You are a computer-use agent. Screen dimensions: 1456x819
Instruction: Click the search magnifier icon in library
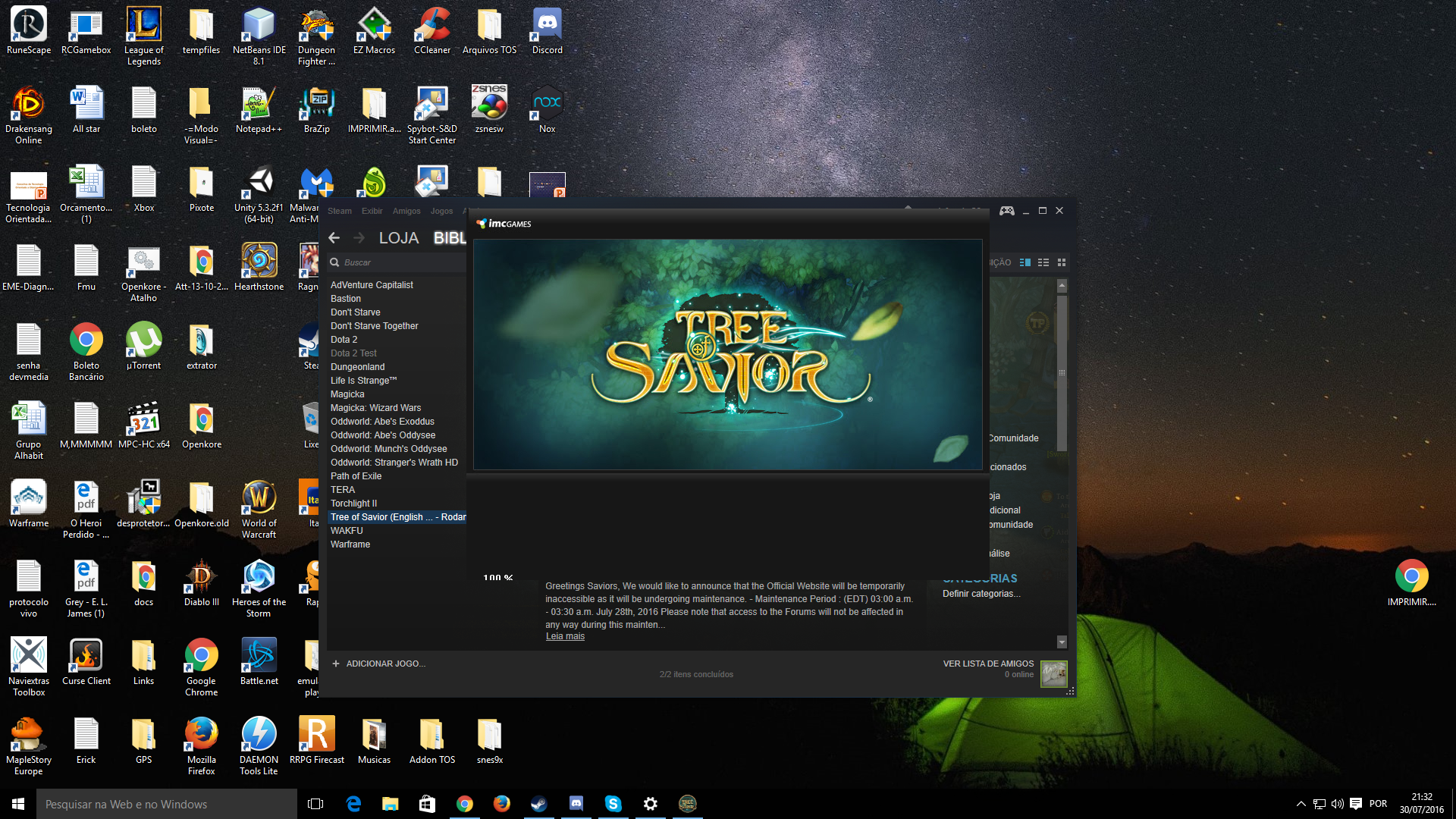(334, 262)
